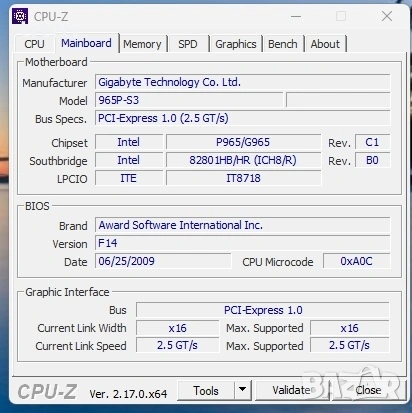
Task: Switch to the CPU tab
Action: pos(34,44)
